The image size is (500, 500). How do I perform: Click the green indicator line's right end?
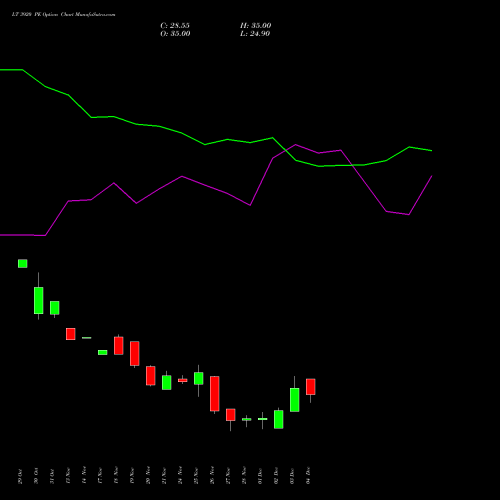point(431,151)
